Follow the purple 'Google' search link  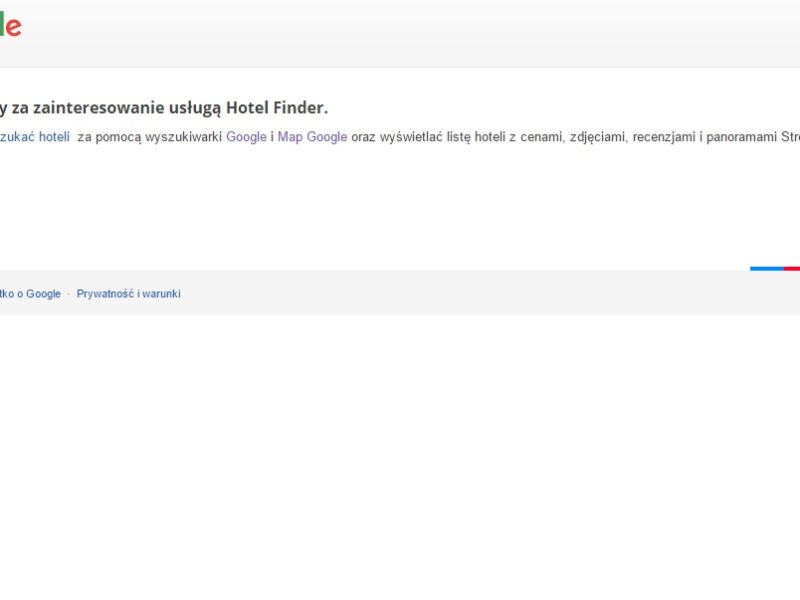pyautogui.click(x=246, y=137)
